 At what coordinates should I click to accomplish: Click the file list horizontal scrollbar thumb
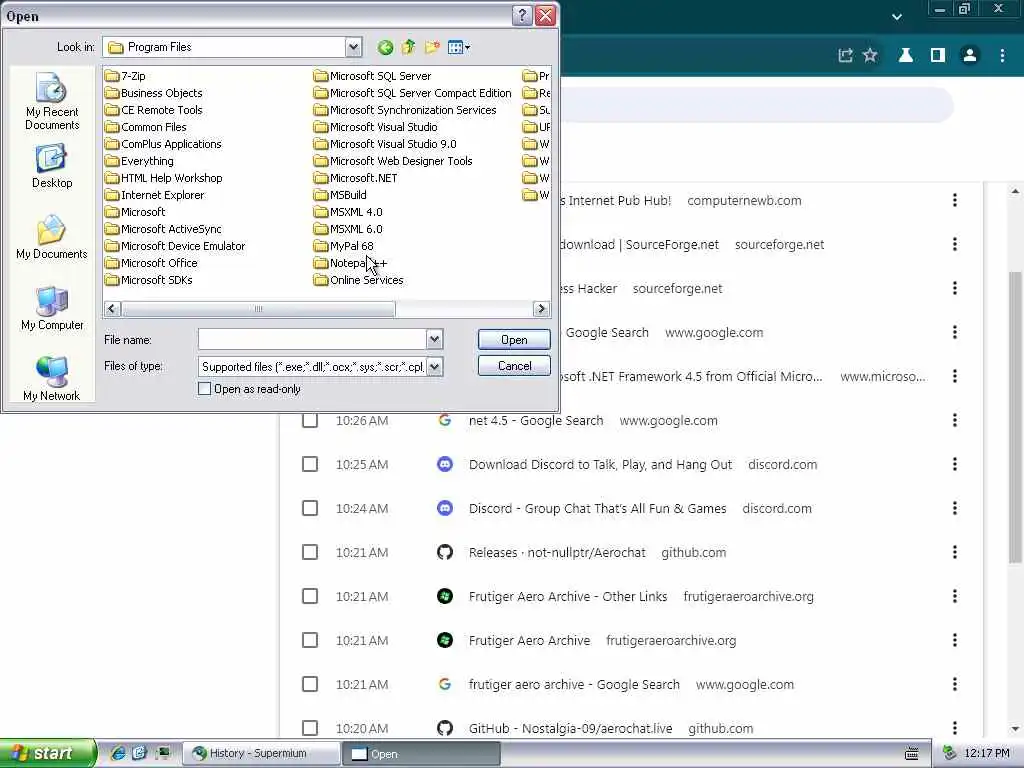pos(259,308)
